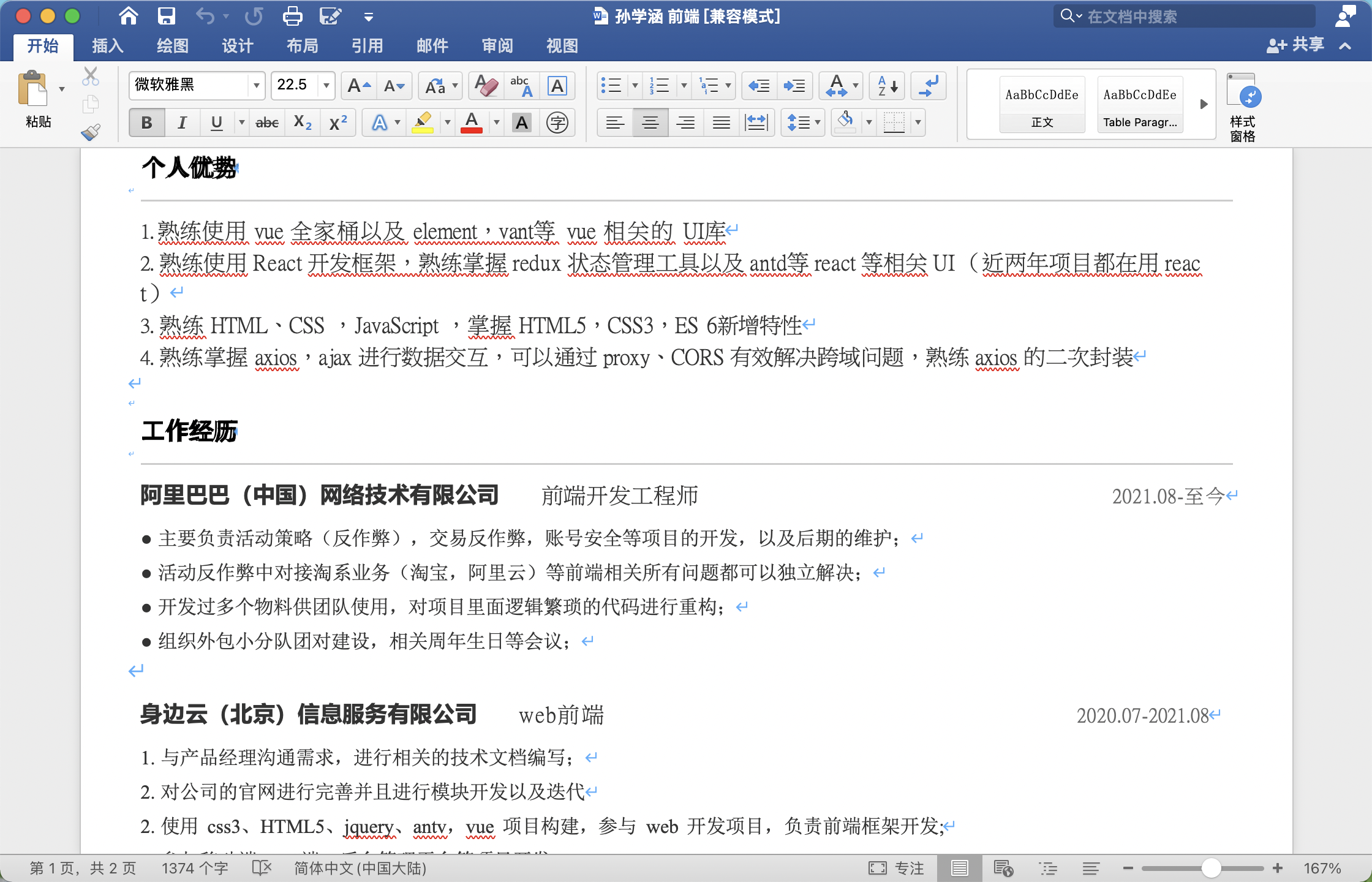Apply character border icon
Image resolution: width=1372 pixels, height=882 pixels.
tap(557, 86)
